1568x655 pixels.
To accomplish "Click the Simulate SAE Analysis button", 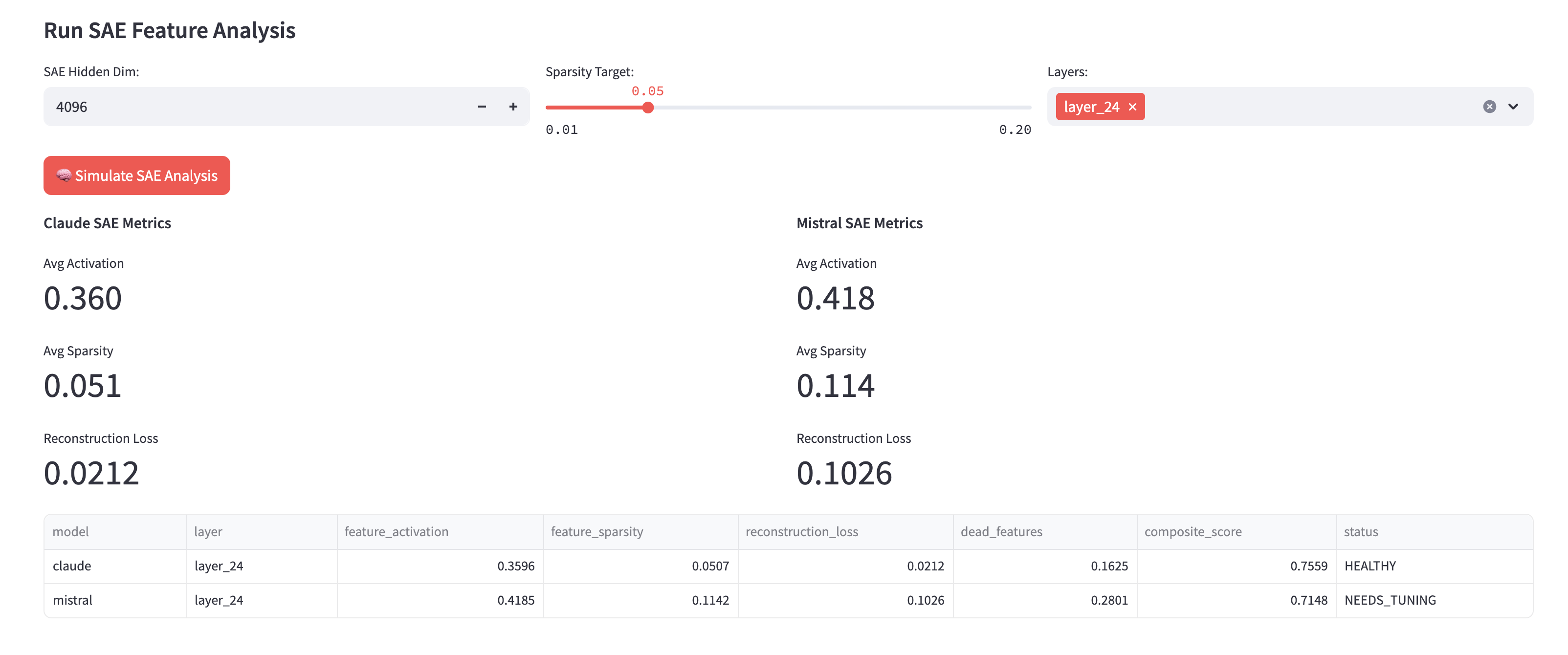I will pos(136,175).
